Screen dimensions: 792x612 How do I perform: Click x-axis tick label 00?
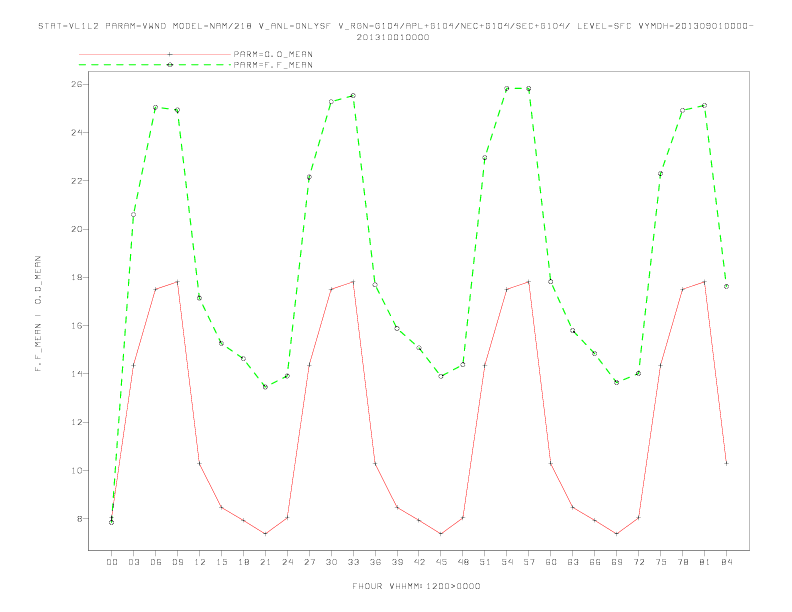[112, 562]
